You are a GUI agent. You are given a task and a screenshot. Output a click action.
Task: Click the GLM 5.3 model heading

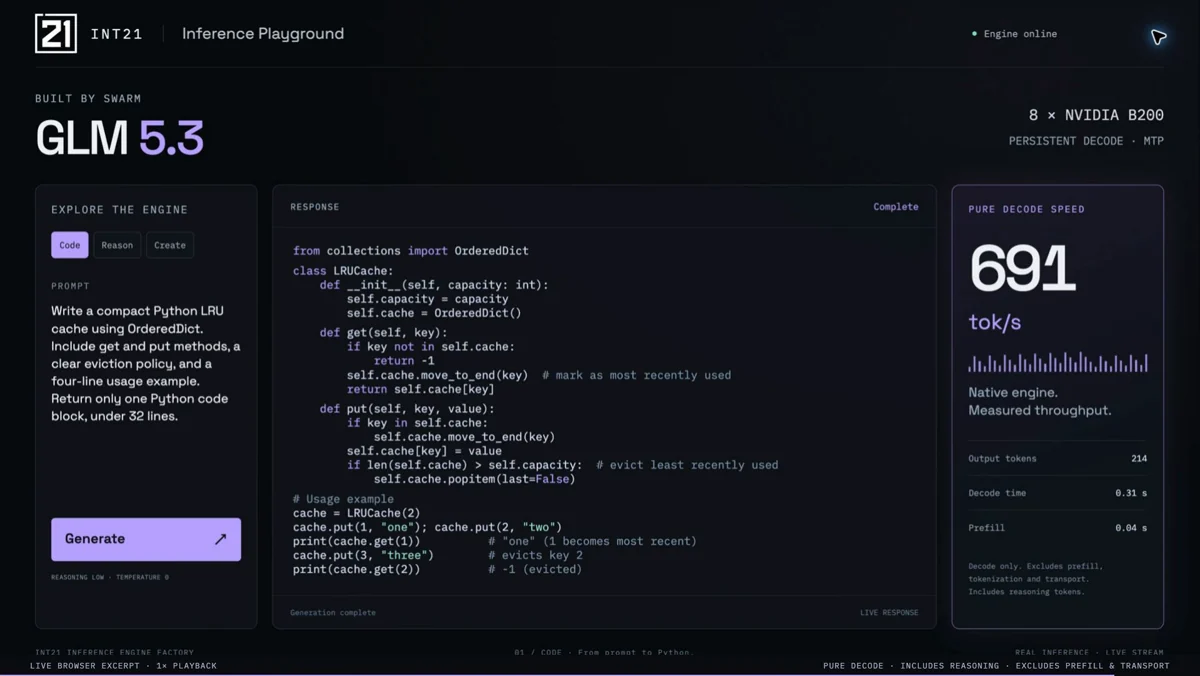[x=120, y=138]
